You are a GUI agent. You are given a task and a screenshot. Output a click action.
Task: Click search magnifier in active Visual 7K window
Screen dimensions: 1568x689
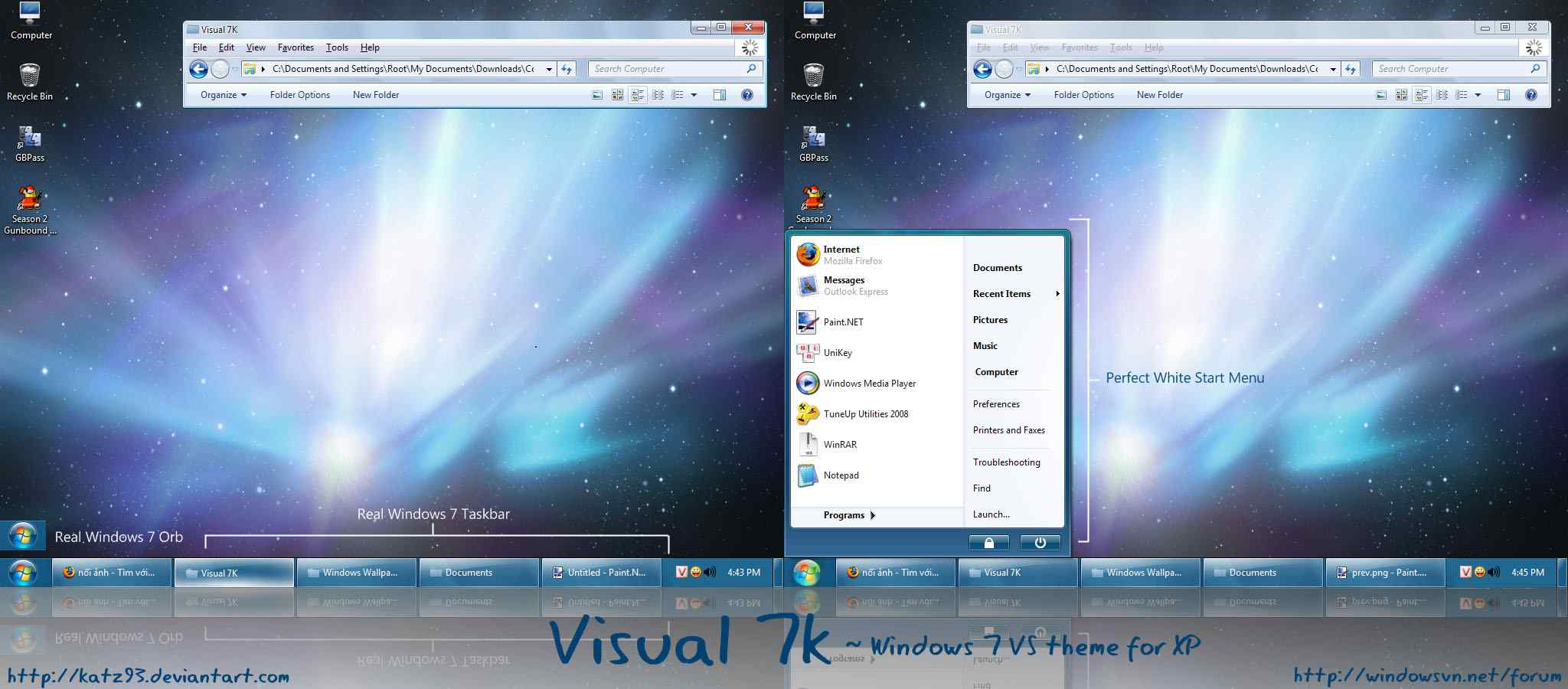pyautogui.click(x=751, y=69)
